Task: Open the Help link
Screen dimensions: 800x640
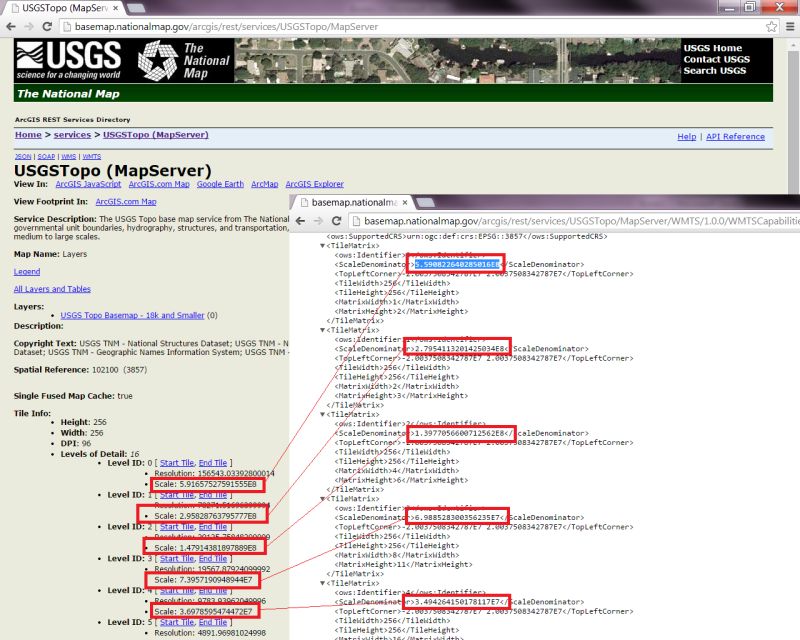Action: coord(686,136)
